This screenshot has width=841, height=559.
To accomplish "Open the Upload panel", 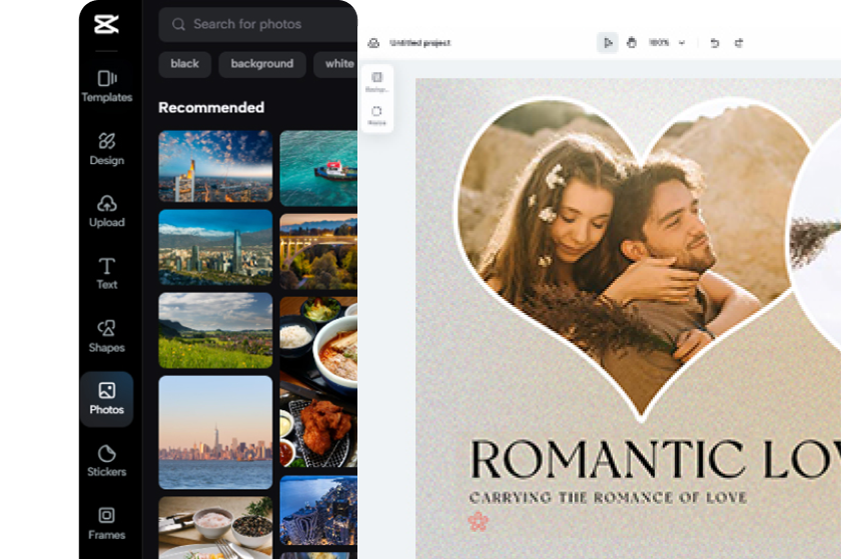I will [x=107, y=211].
